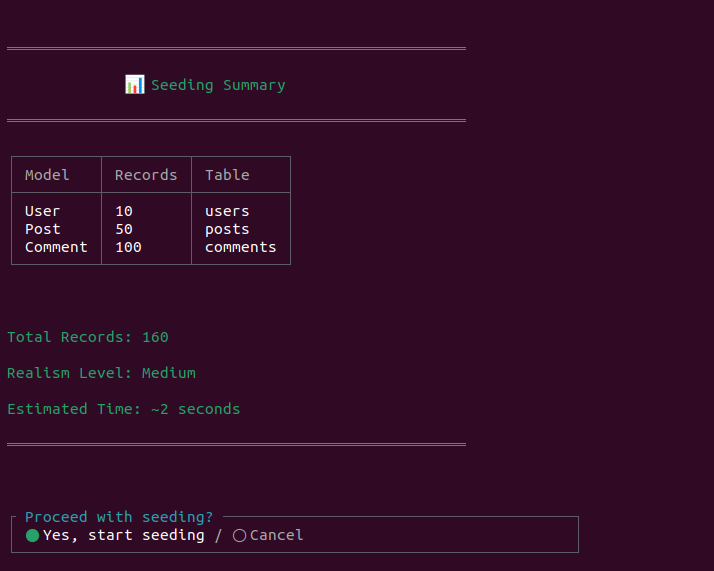Click the record count 100 for Comment
Viewport: 714px width, 571px height.
point(128,247)
